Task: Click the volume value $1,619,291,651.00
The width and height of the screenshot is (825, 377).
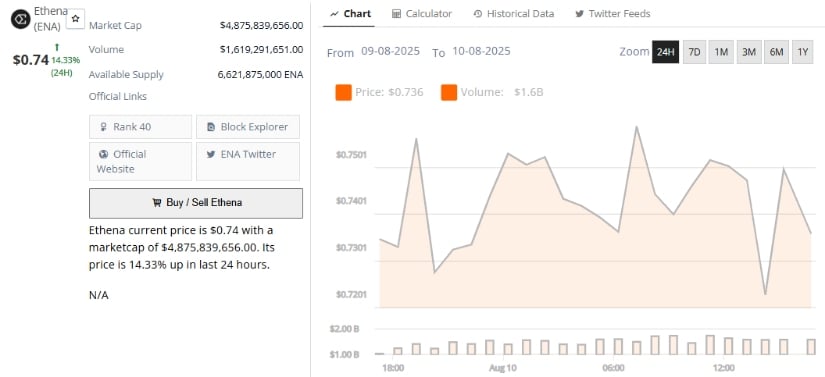Action: tap(261, 50)
